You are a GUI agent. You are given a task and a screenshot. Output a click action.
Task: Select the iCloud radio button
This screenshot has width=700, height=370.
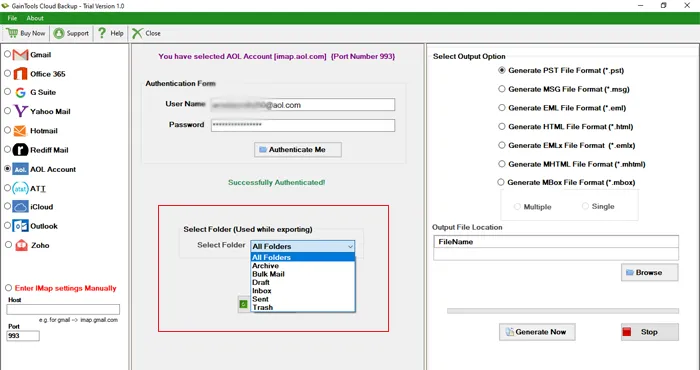coord(8,206)
